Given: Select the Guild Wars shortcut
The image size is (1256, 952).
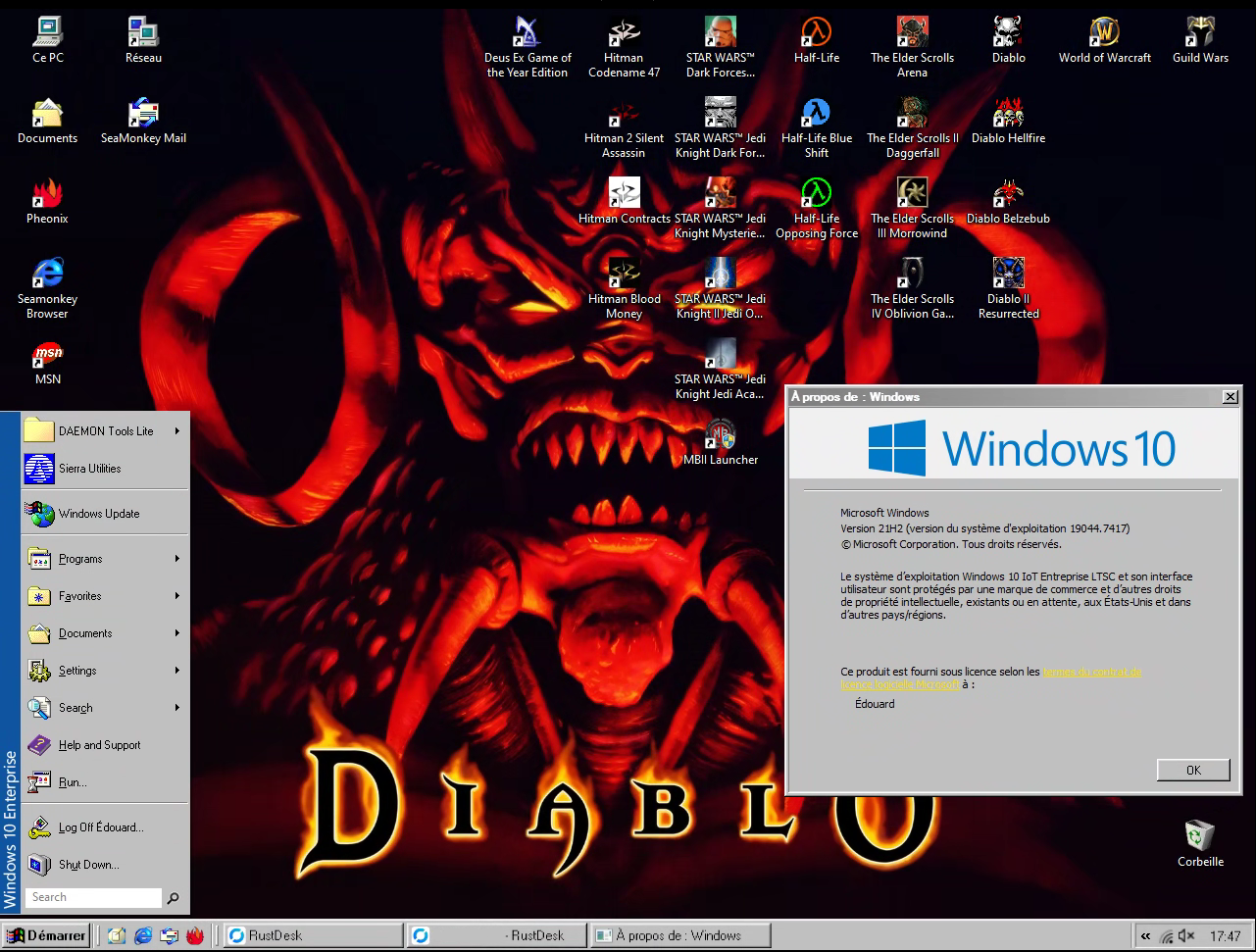Looking at the screenshot, I should point(1200,40).
